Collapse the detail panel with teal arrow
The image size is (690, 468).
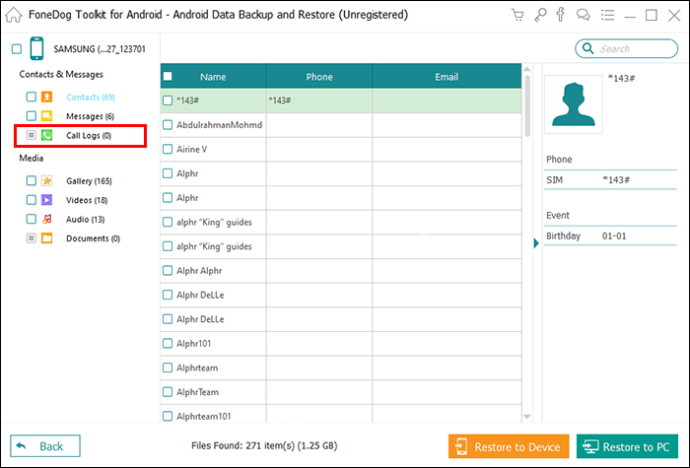(x=536, y=243)
